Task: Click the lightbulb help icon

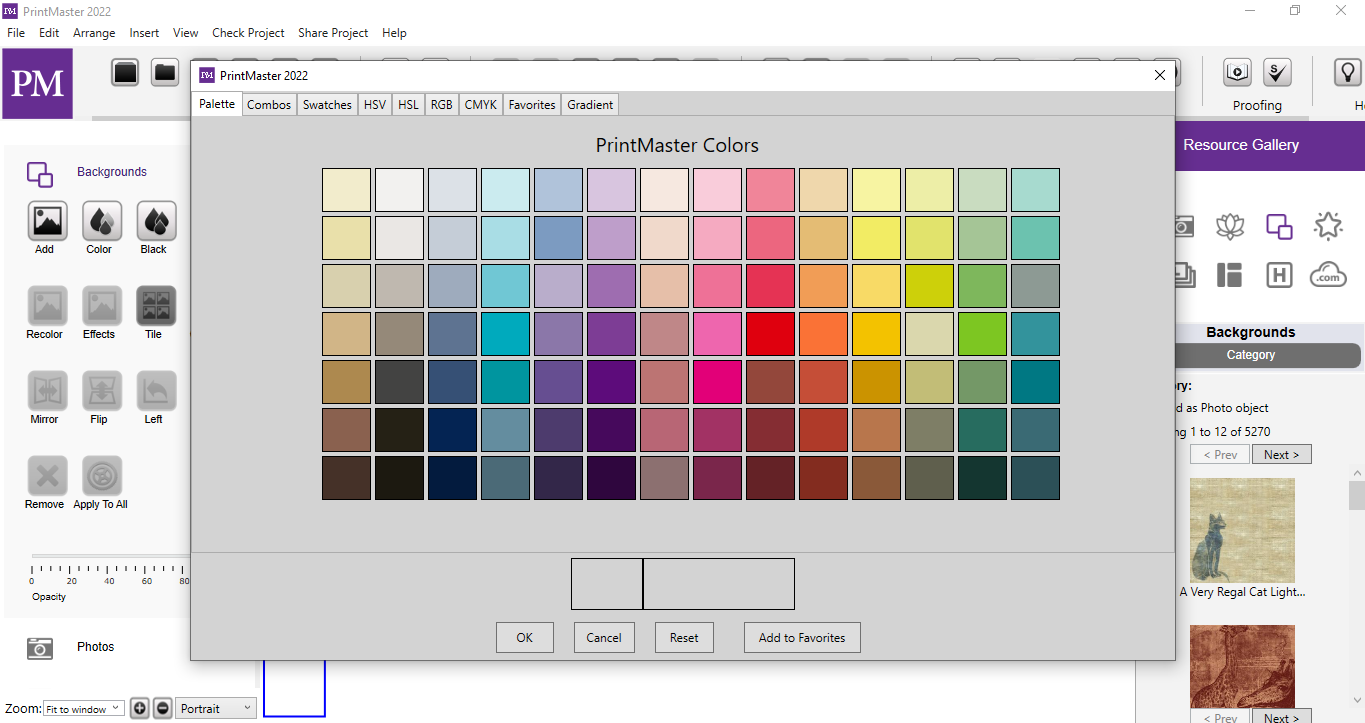Action: (1348, 72)
